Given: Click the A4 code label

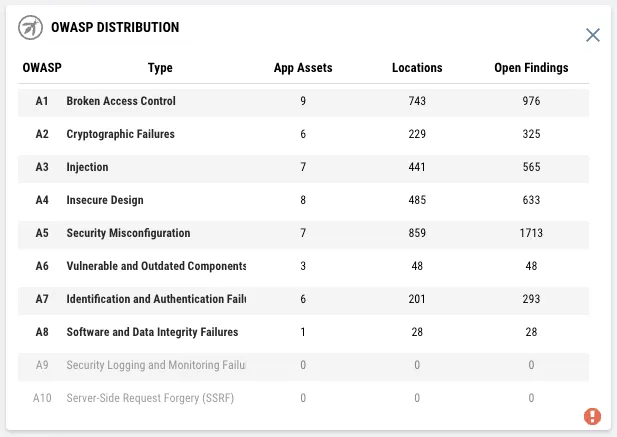Looking at the screenshot, I should point(42,200).
